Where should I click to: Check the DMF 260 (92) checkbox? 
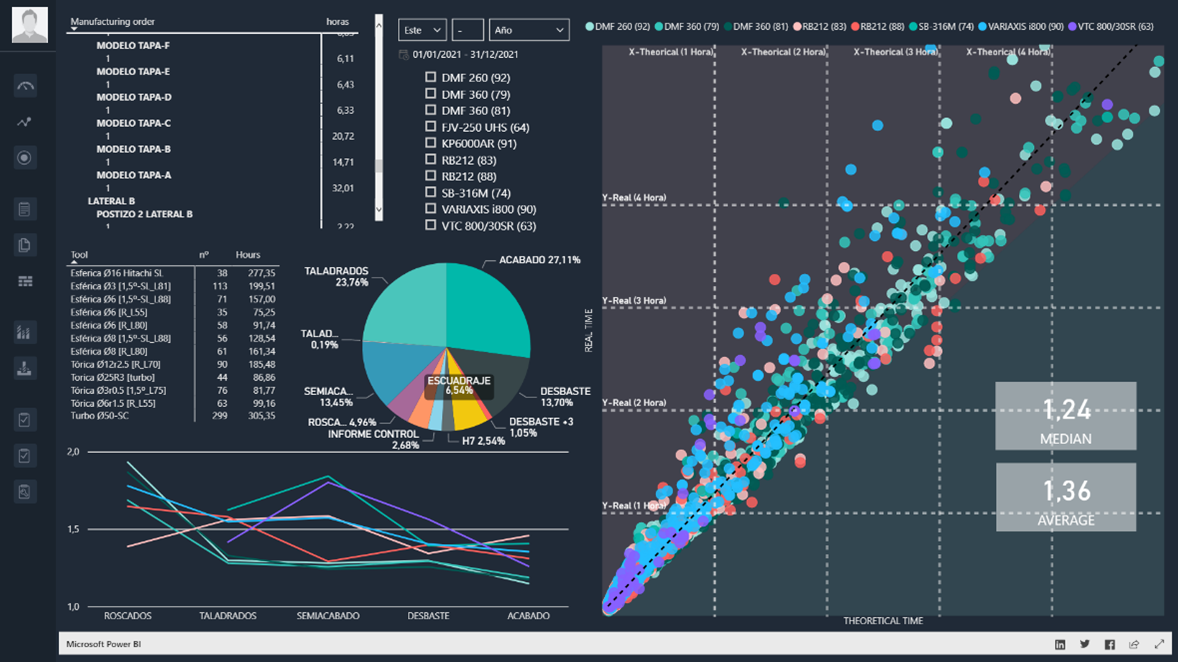click(430, 77)
